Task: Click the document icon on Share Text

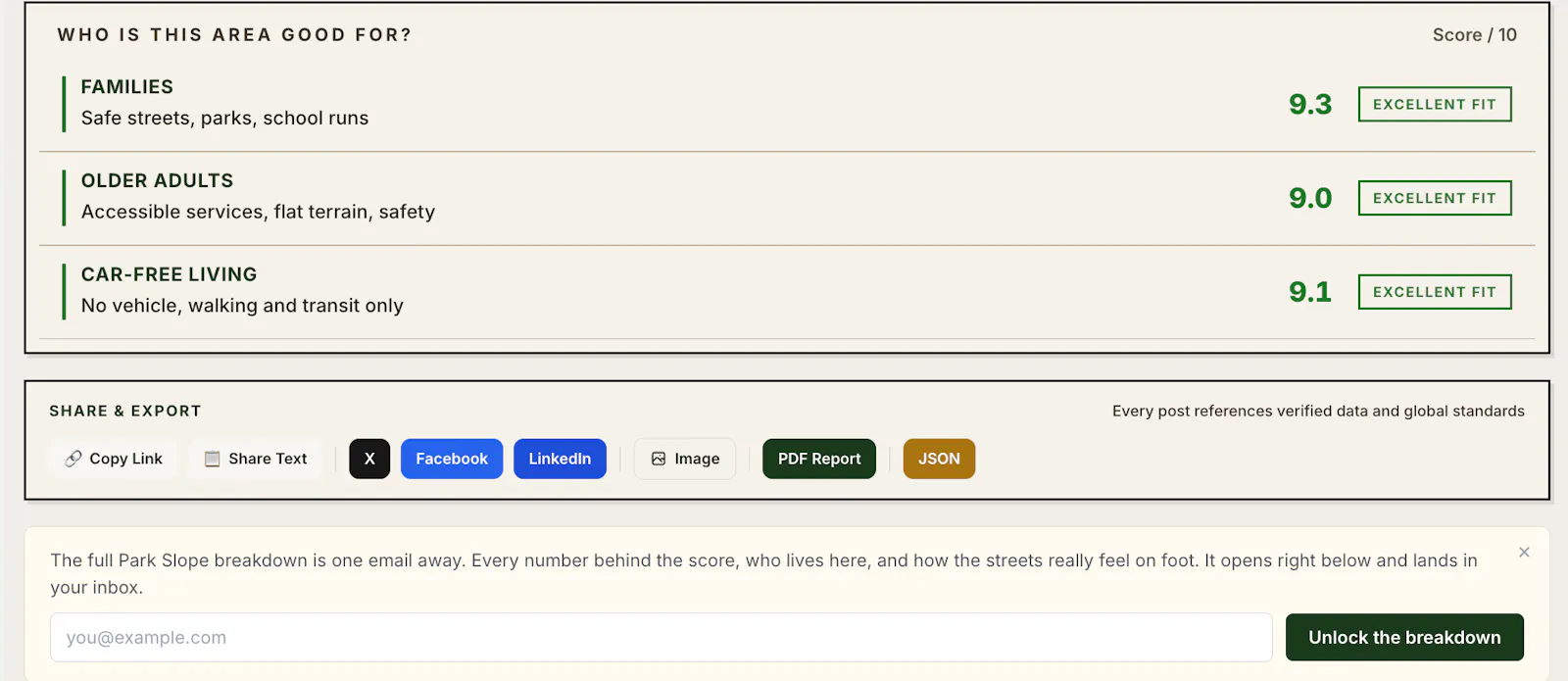Action: (212, 459)
